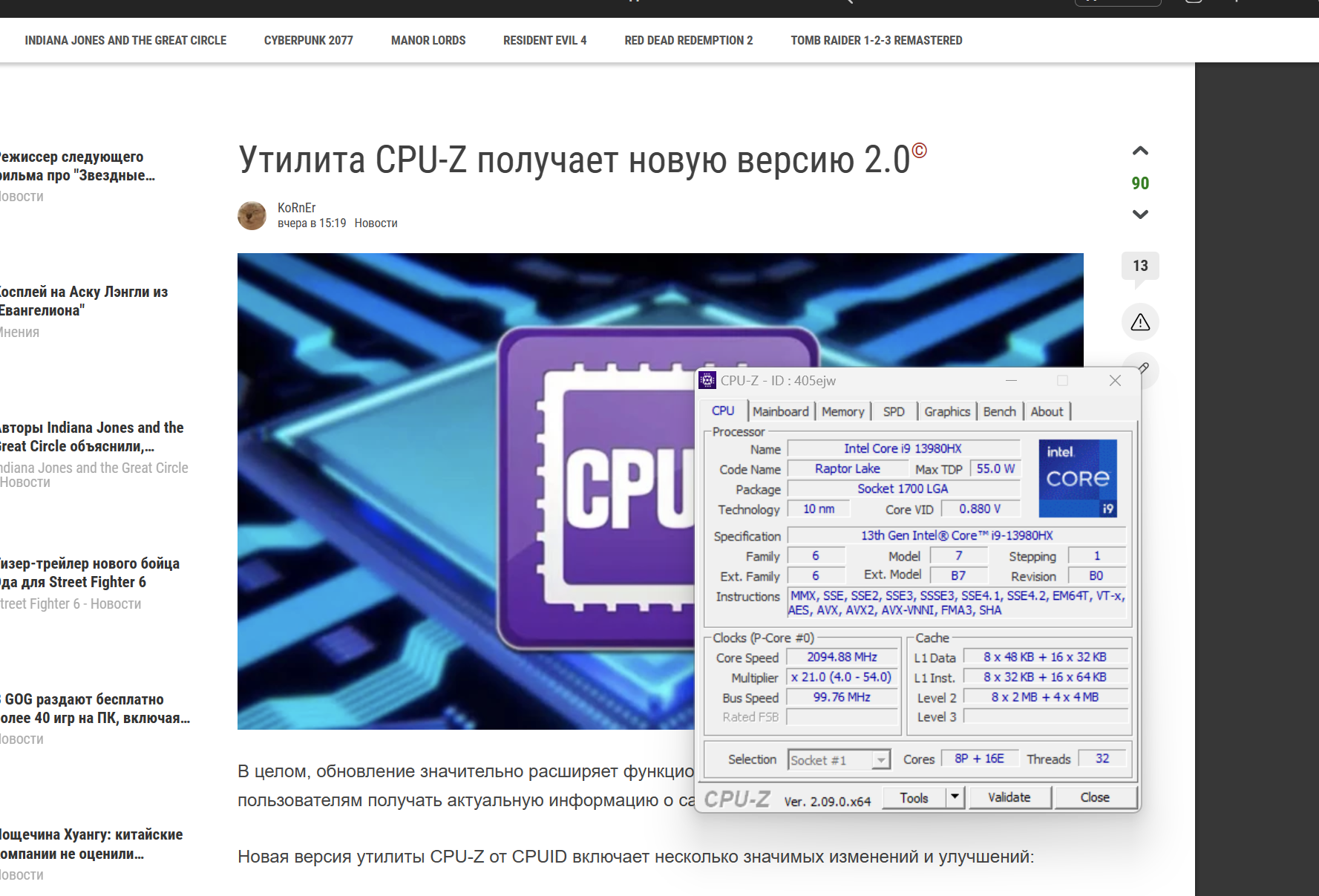Click the Level 2 cache value

tap(1045, 697)
